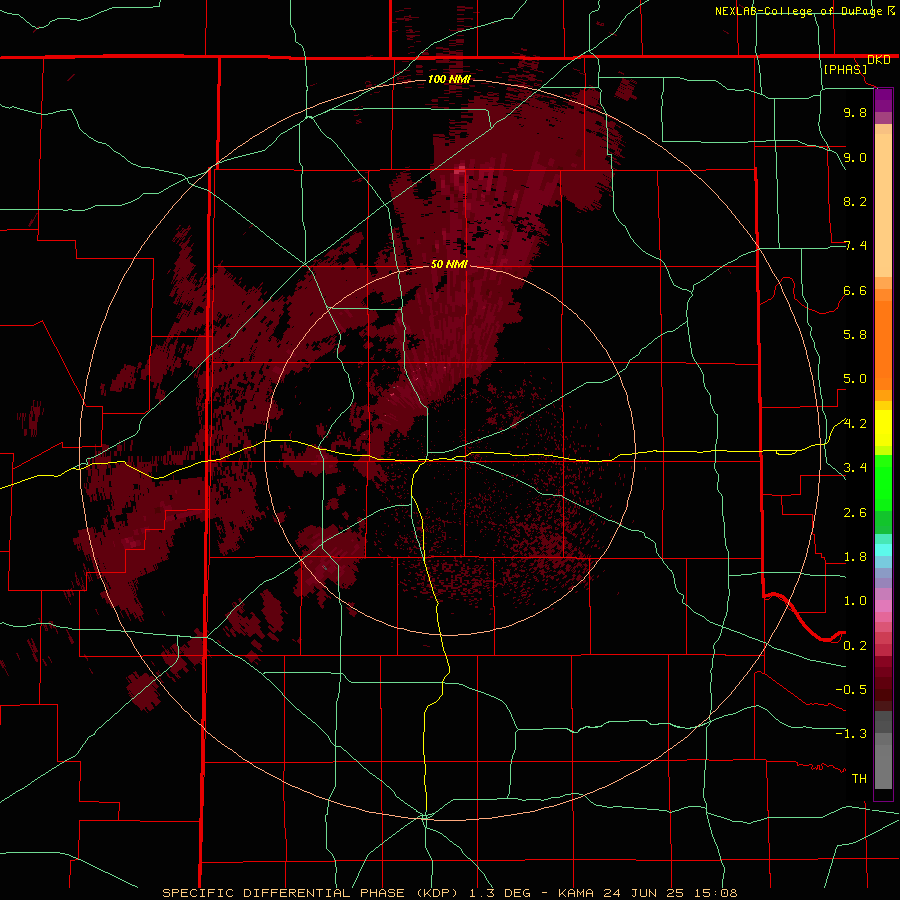Pick the pink color band in legend
The width and height of the screenshot is (900, 900).
[883, 606]
